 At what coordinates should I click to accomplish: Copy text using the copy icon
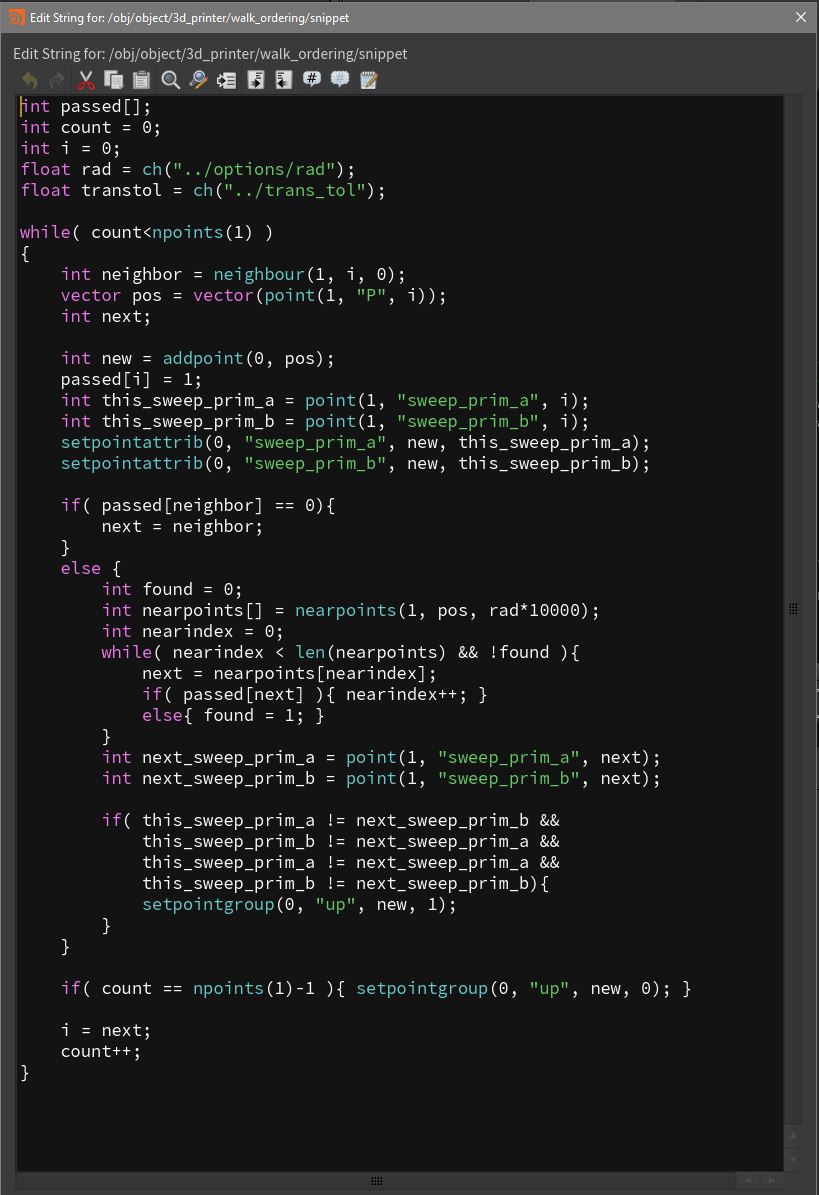pos(114,80)
